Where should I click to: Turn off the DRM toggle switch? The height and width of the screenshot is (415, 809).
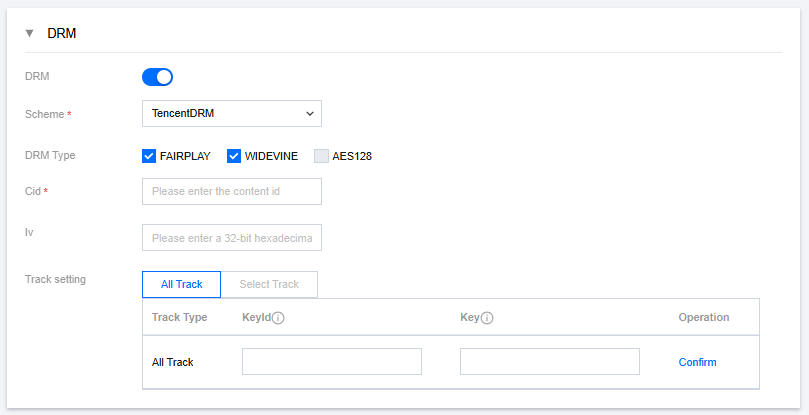click(158, 77)
